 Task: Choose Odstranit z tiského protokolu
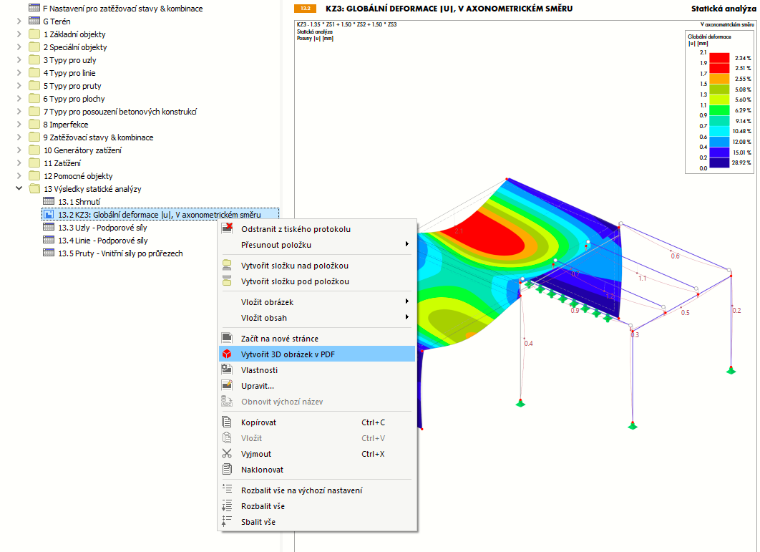pyautogui.click(x=317, y=229)
